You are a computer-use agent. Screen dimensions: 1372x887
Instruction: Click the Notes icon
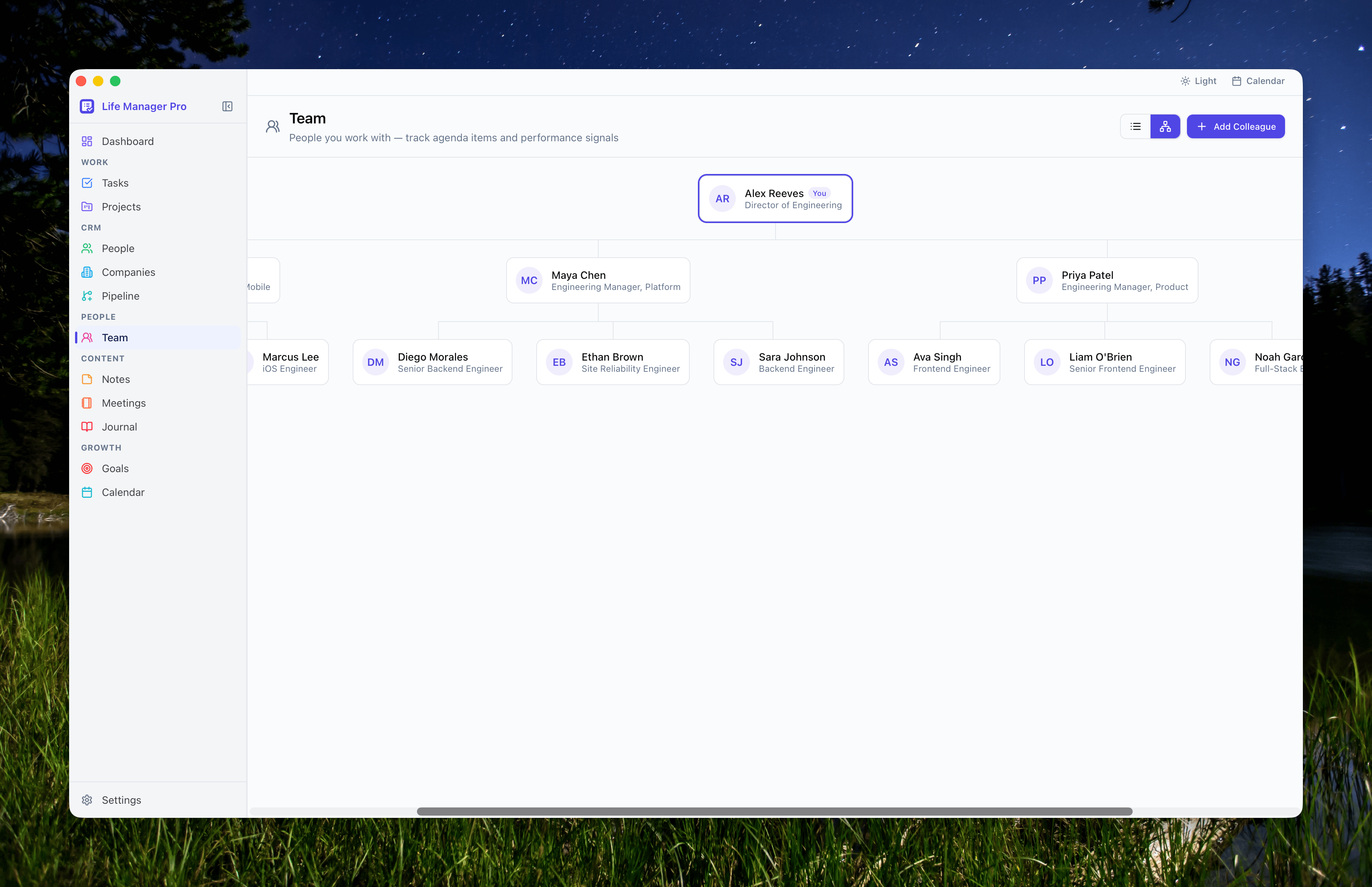[x=87, y=379]
